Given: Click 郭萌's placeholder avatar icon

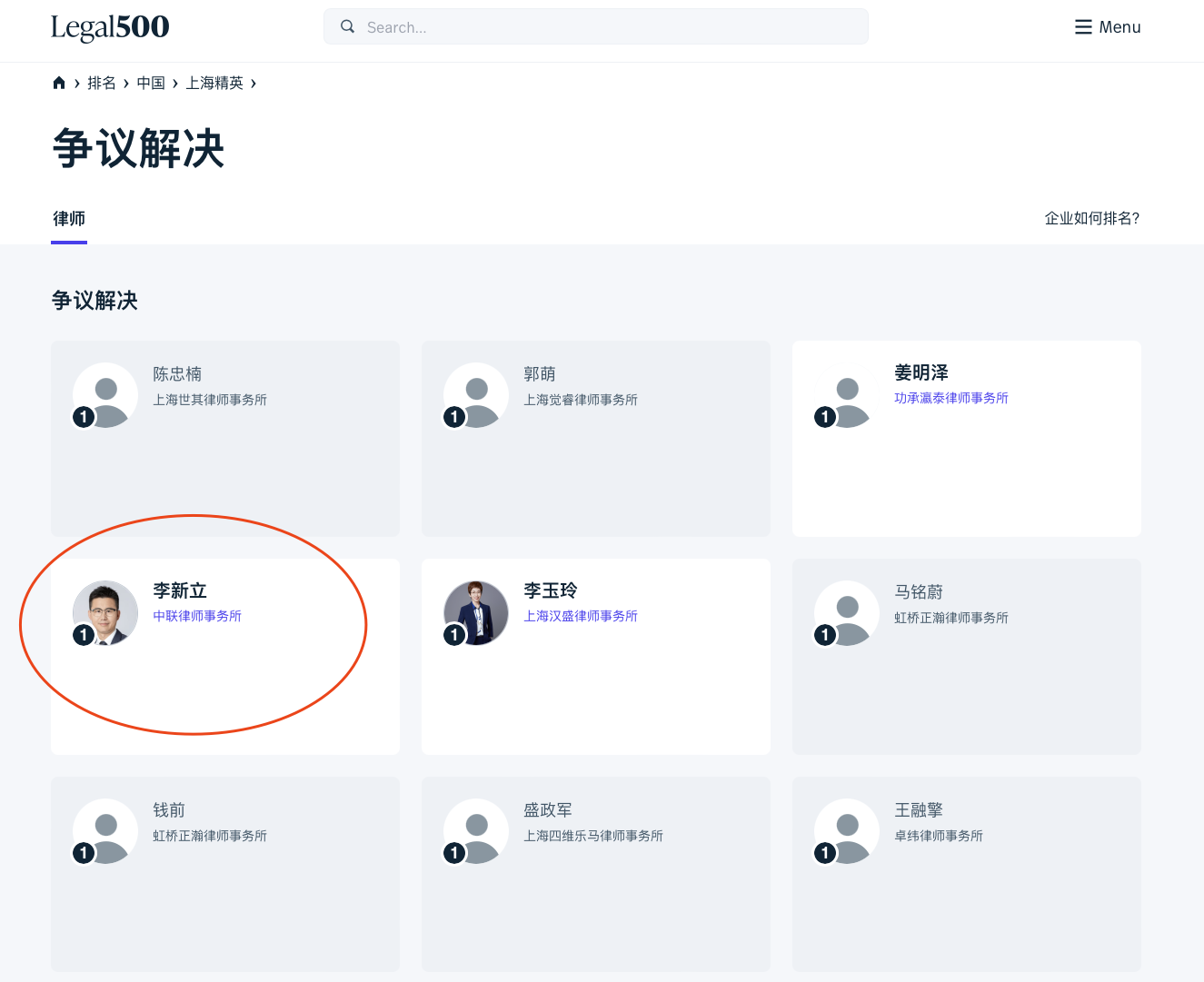Looking at the screenshot, I should (476, 396).
